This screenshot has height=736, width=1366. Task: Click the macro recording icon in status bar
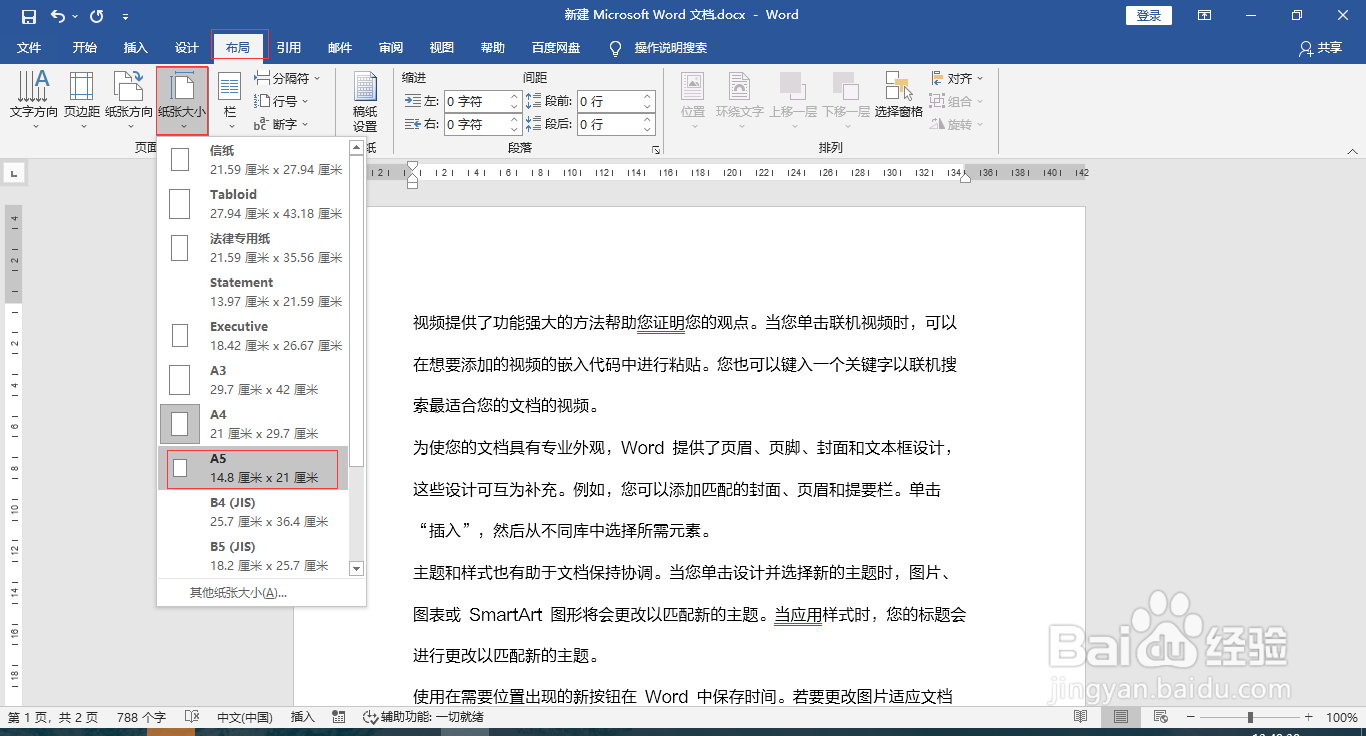[x=339, y=717]
